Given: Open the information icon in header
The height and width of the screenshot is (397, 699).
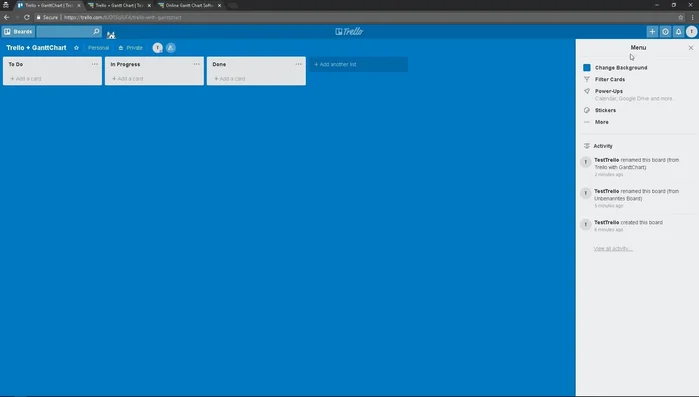Looking at the screenshot, I should tap(665, 32).
